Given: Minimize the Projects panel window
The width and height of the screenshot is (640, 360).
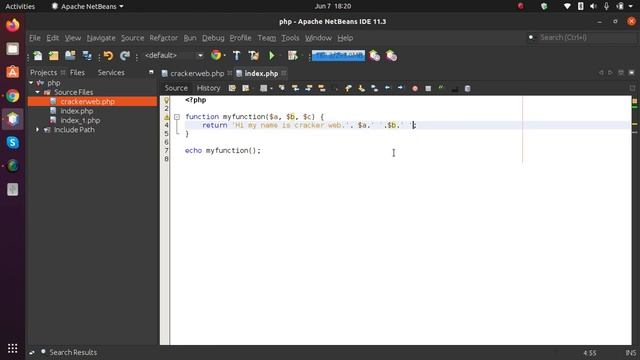Looking at the screenshot, I should (151, 72).
